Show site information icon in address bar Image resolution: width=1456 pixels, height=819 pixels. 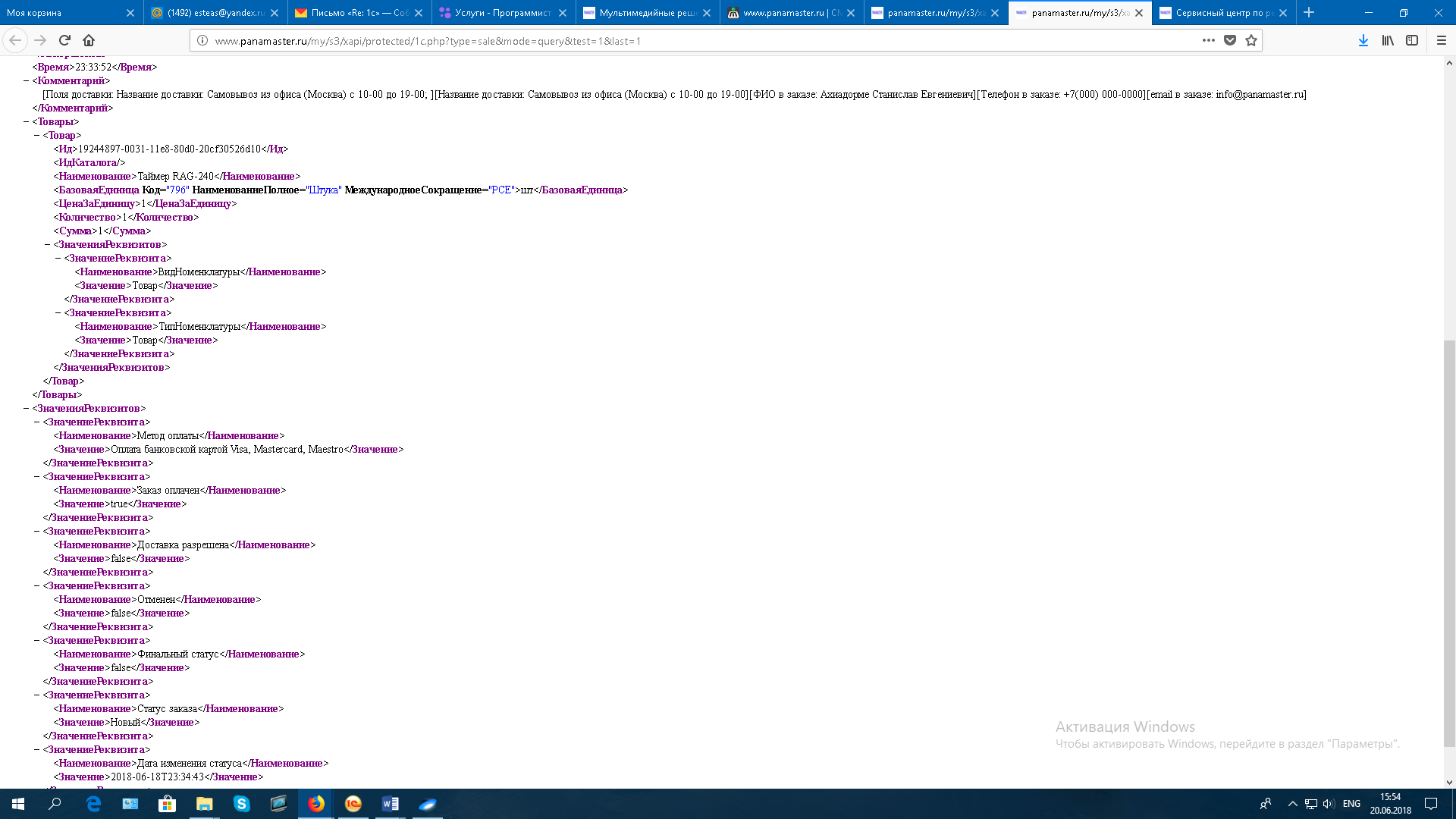point(202,40)
